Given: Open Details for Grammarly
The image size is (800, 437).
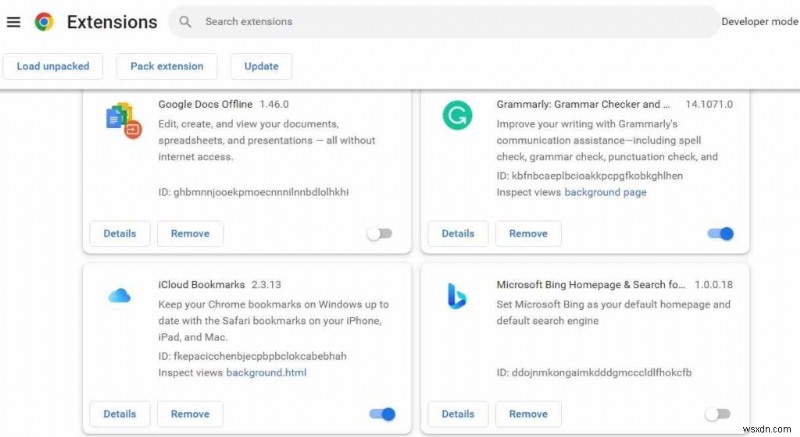Looking at the screenshot, I should click(x=458, y=234).
